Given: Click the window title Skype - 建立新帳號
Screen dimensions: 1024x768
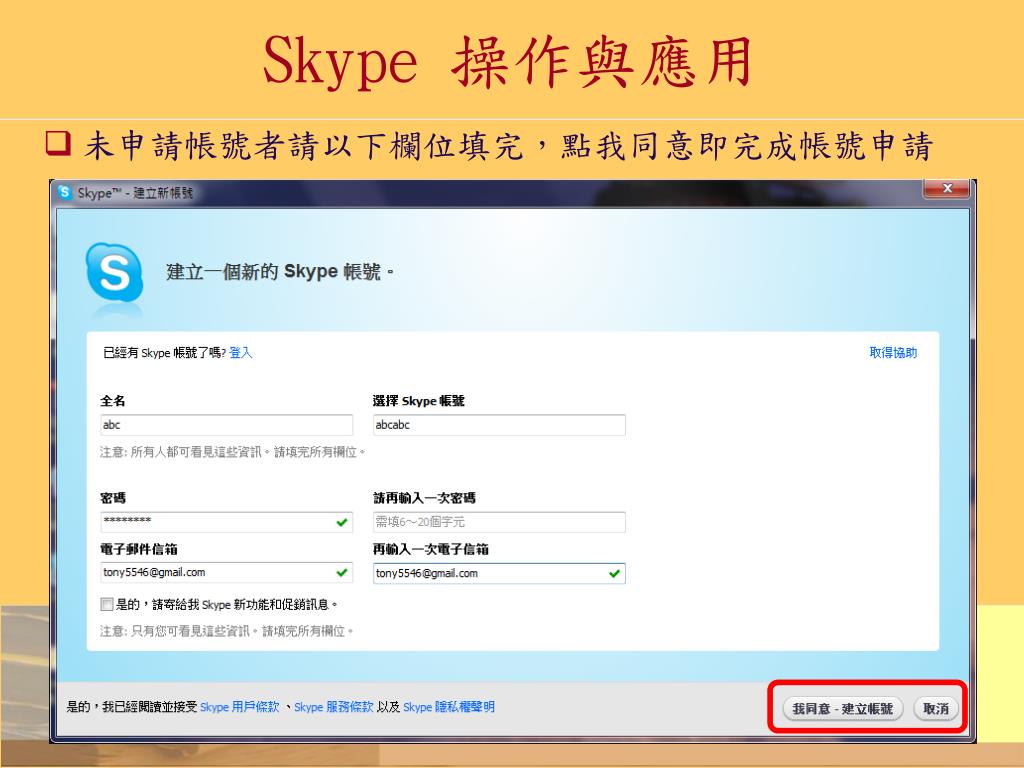Looking at the screenshot, I should pos(135,193).
